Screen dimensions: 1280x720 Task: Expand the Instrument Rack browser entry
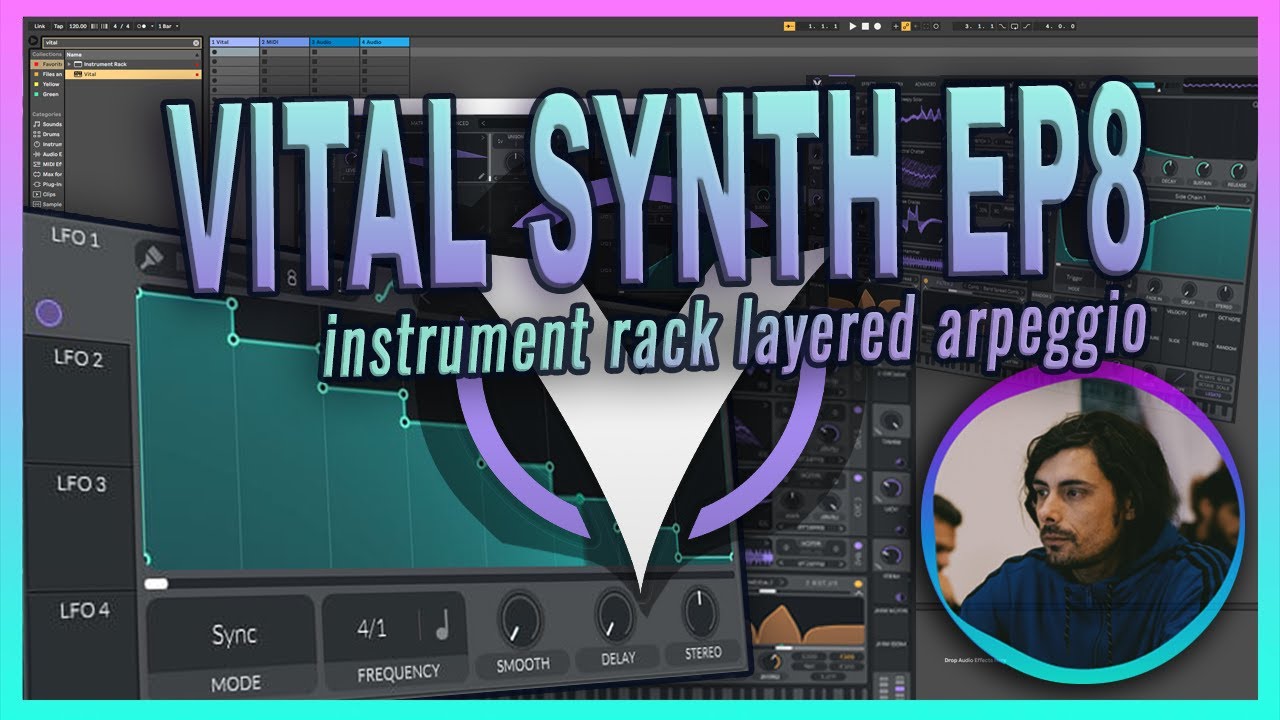click(69, 64)
